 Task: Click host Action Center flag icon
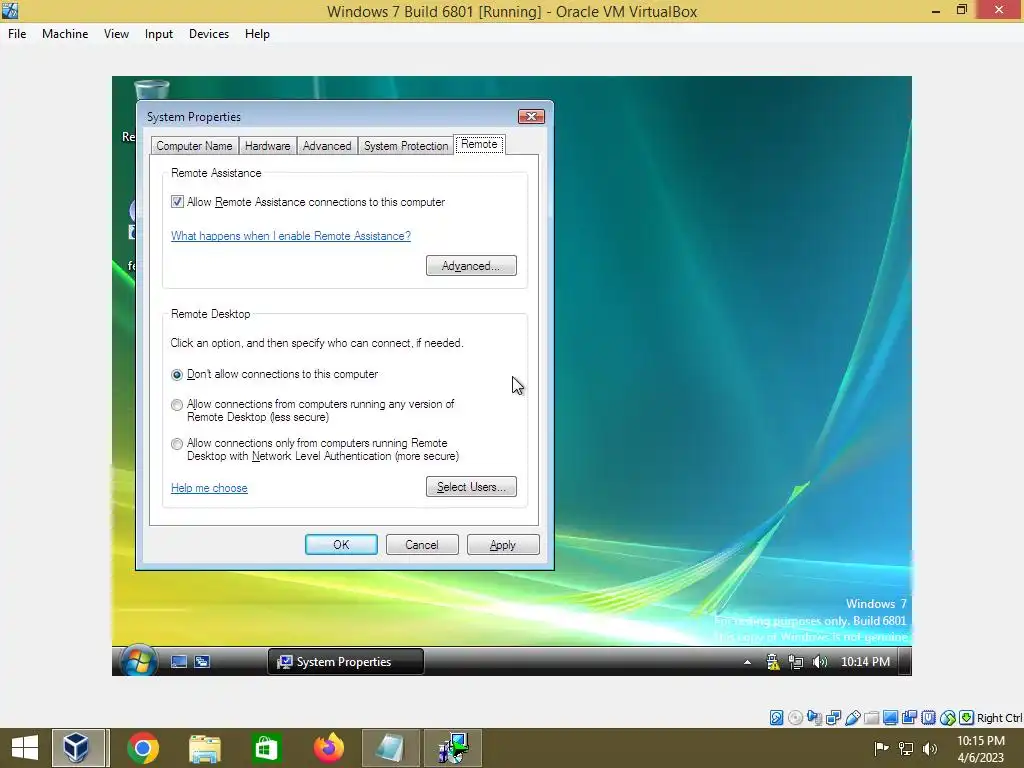coord(881,748)
